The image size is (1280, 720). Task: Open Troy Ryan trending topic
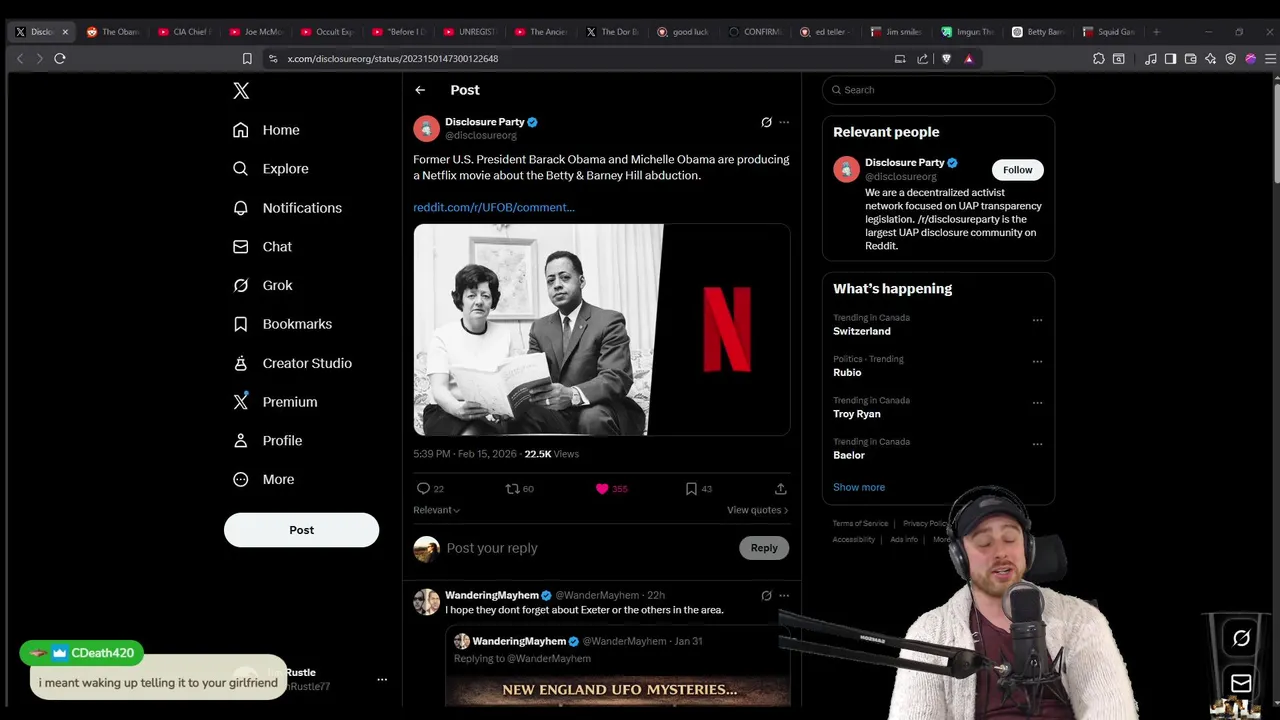856,414
